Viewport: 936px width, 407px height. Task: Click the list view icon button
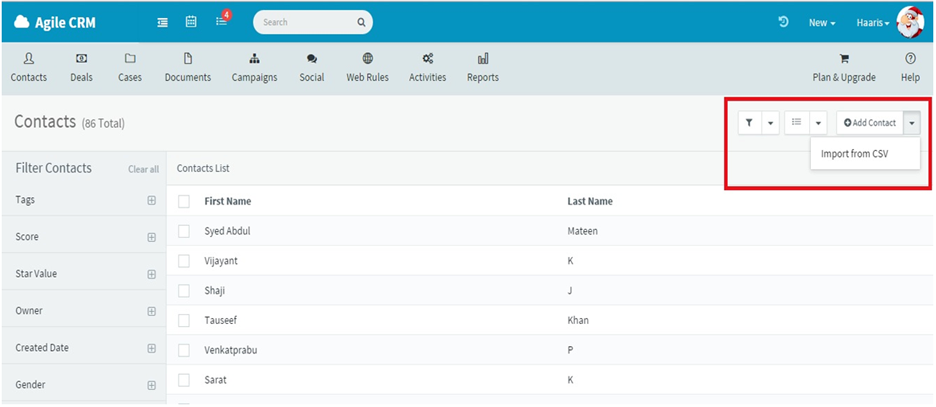(x=796, y=122)
